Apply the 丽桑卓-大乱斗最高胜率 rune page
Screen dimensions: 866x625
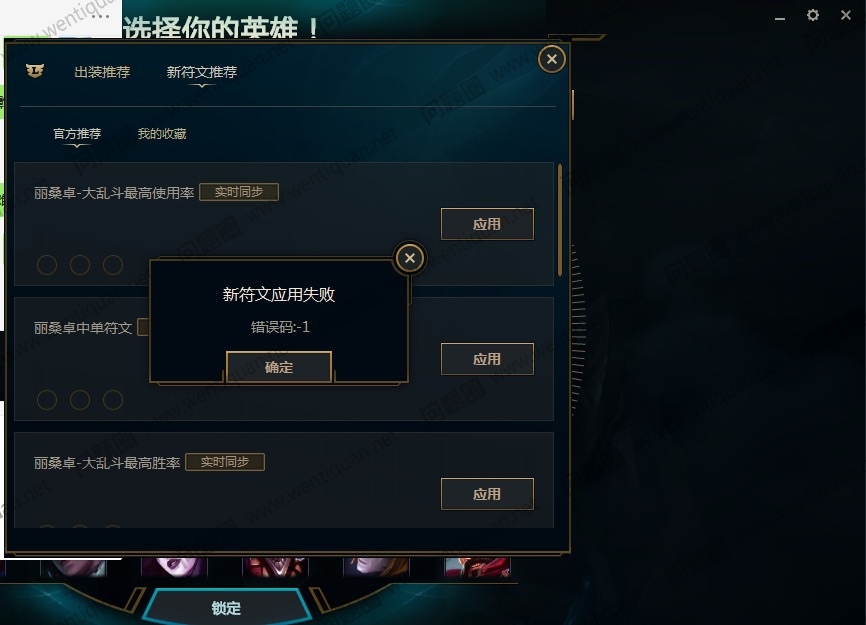[487, 494]
